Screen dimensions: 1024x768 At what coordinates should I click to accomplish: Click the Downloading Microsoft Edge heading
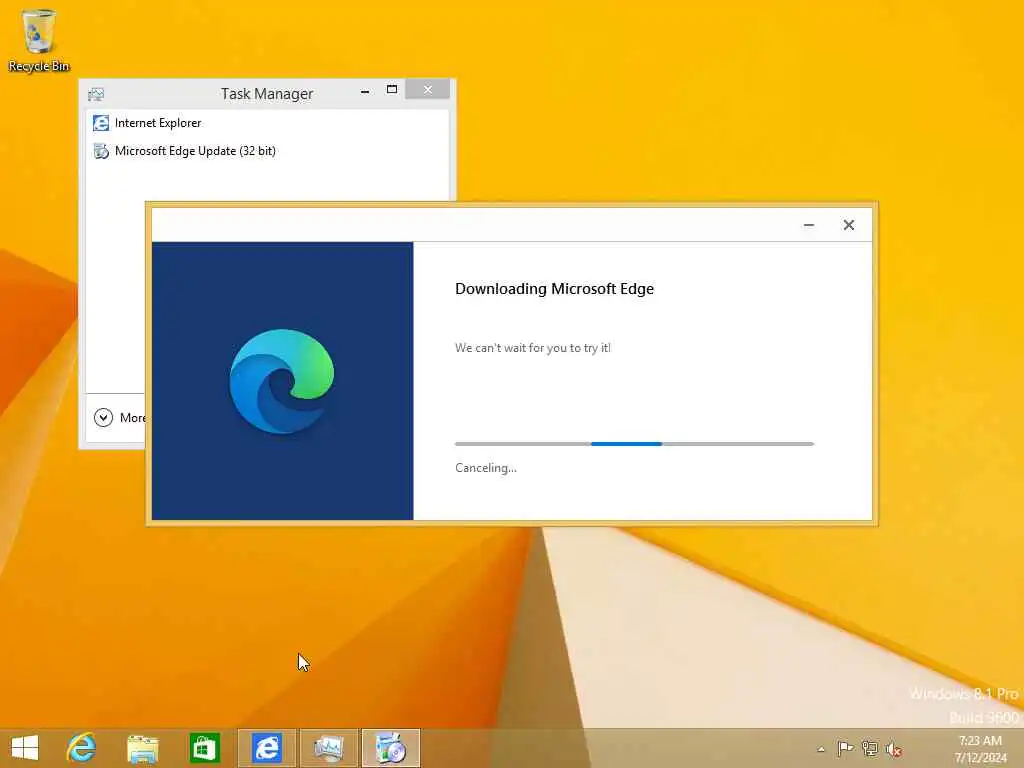(554, 289)
